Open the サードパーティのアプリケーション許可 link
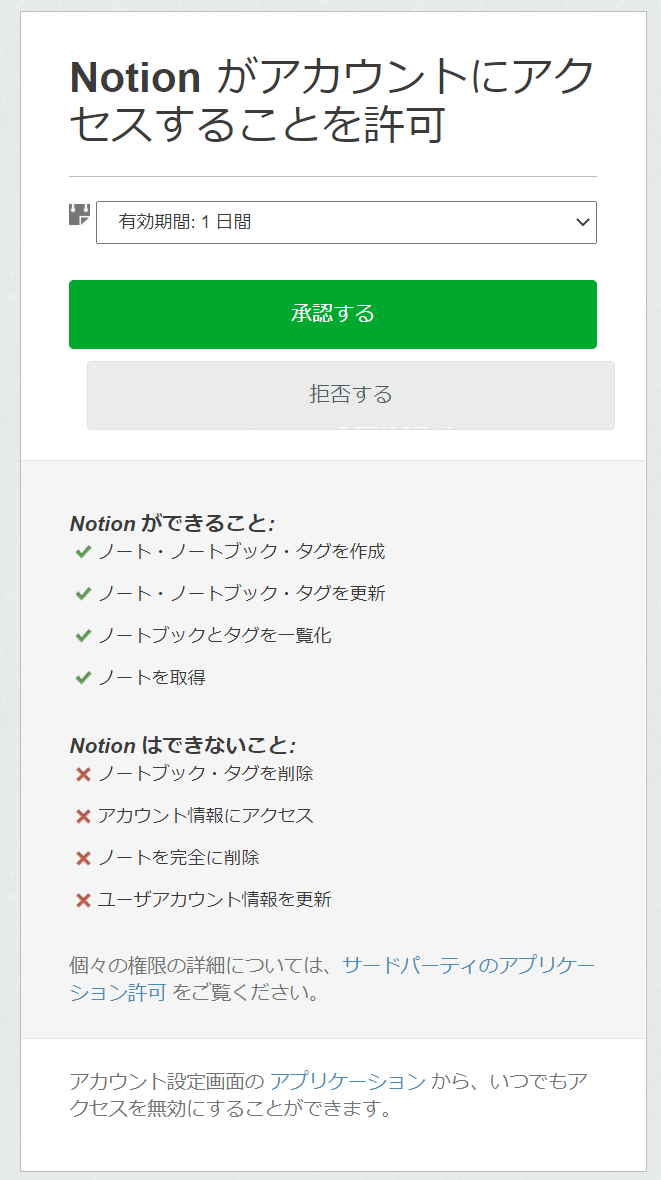661x1180 pixels. pyautogui.click(x=332, y=978)
